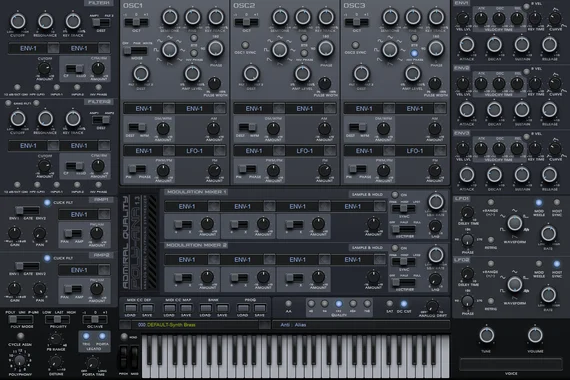This screenshot has width=570, height=380.
Task: Enable OSC2 Sync on OSC3
Action: click(x=355, y=45)
